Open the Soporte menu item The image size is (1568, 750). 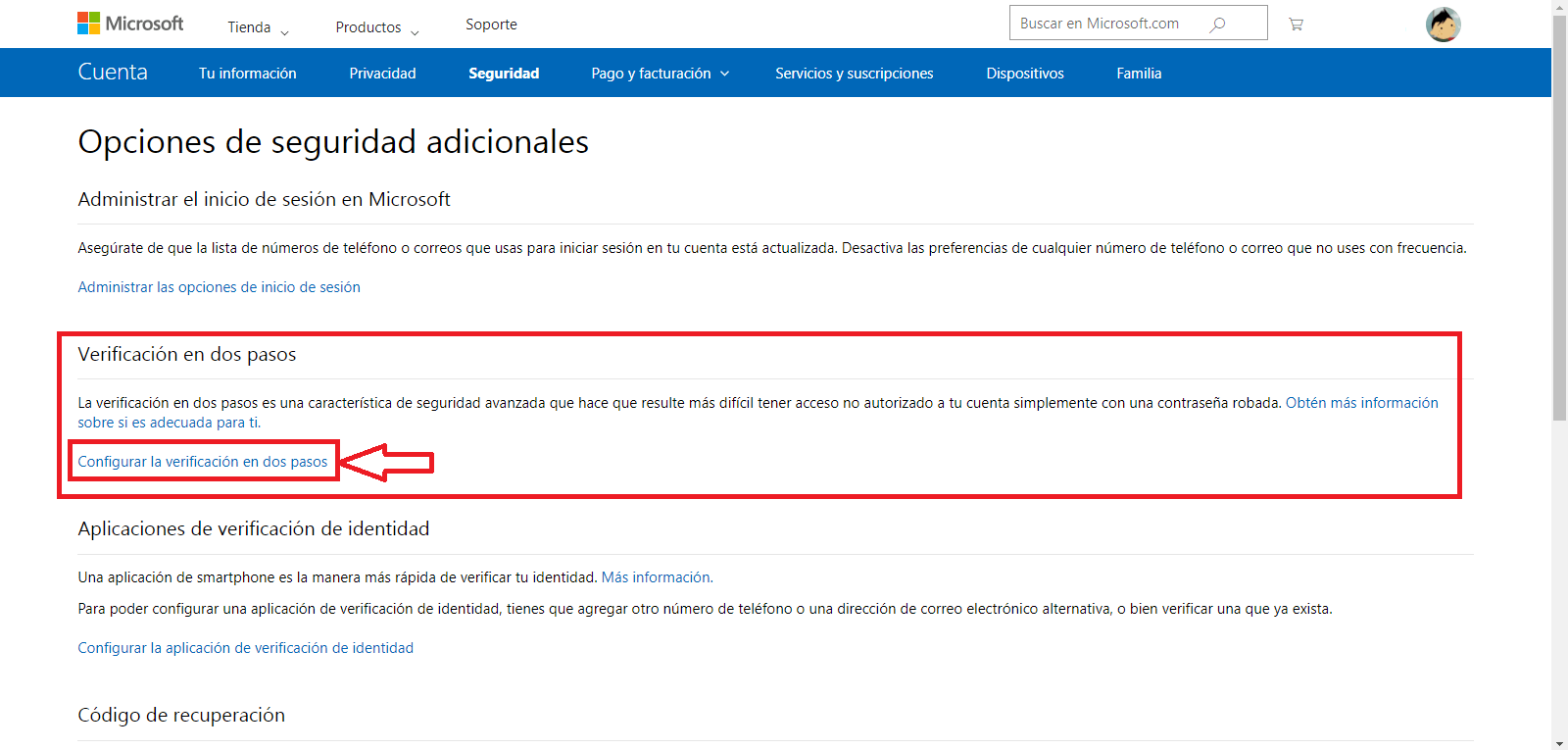pyautogui.click(x=491, y=25)
